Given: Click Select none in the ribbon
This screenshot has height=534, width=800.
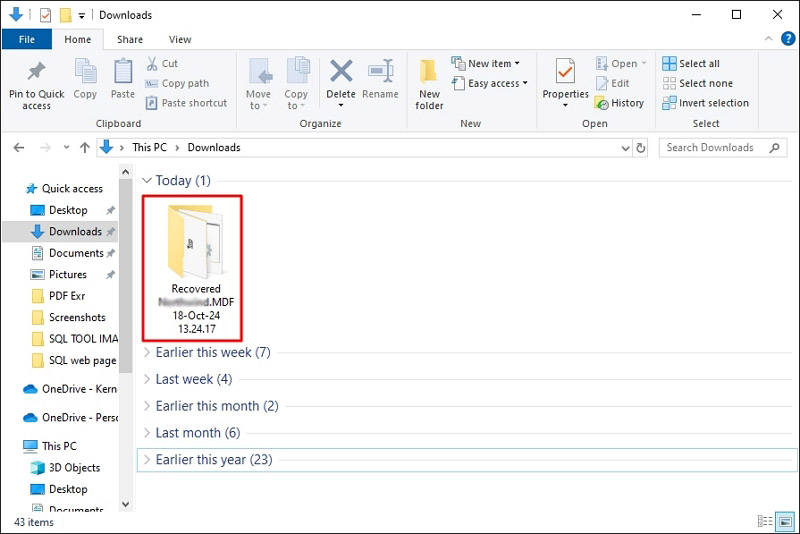Looking at the screenshot, I should coord(697,83).
